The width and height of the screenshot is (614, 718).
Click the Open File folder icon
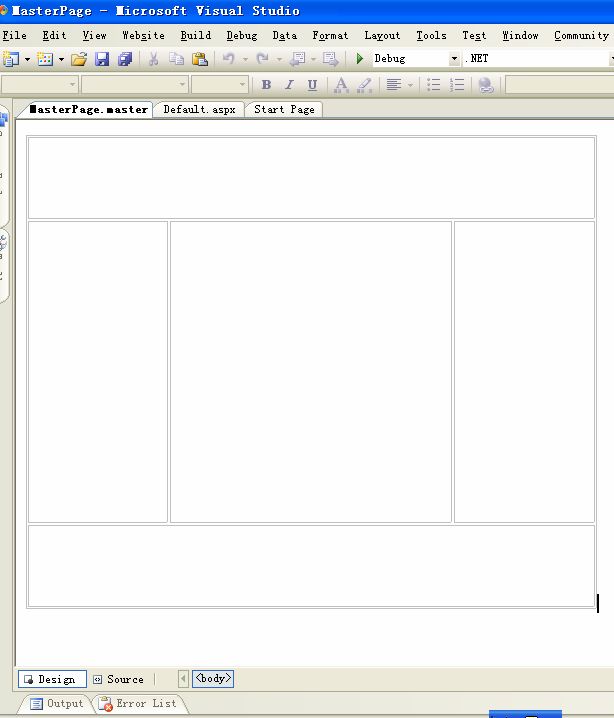click(x=79, y=59)
